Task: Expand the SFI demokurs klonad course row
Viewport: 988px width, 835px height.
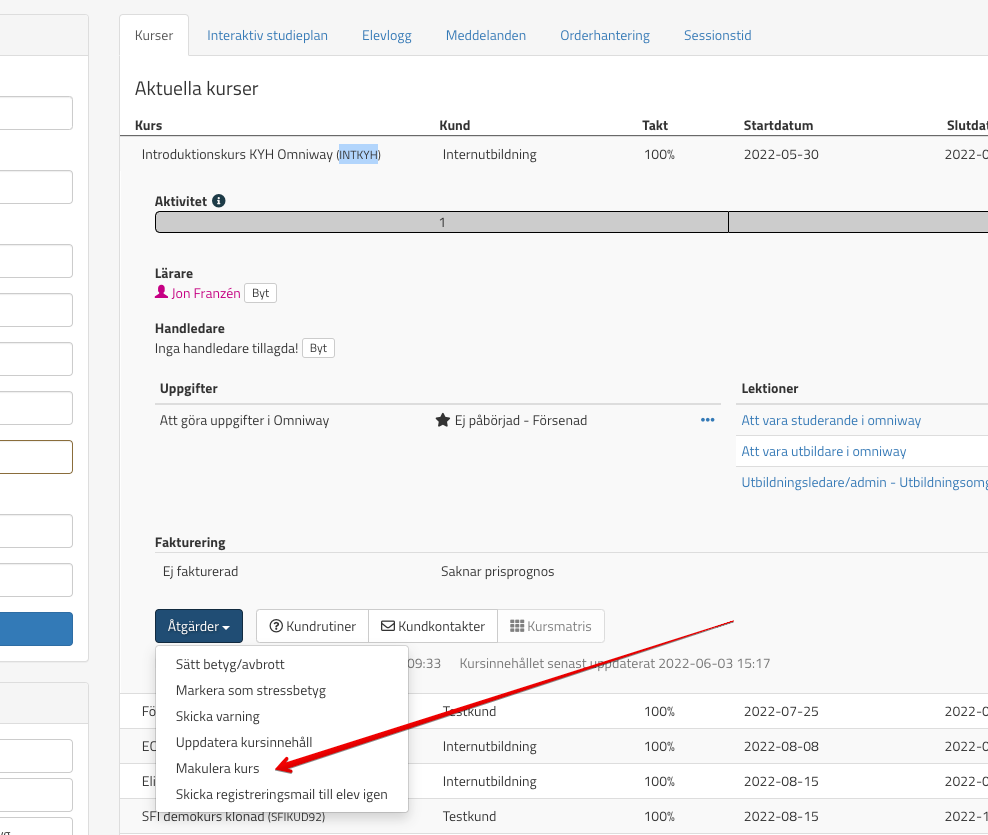Action: [x=233, y=817]
